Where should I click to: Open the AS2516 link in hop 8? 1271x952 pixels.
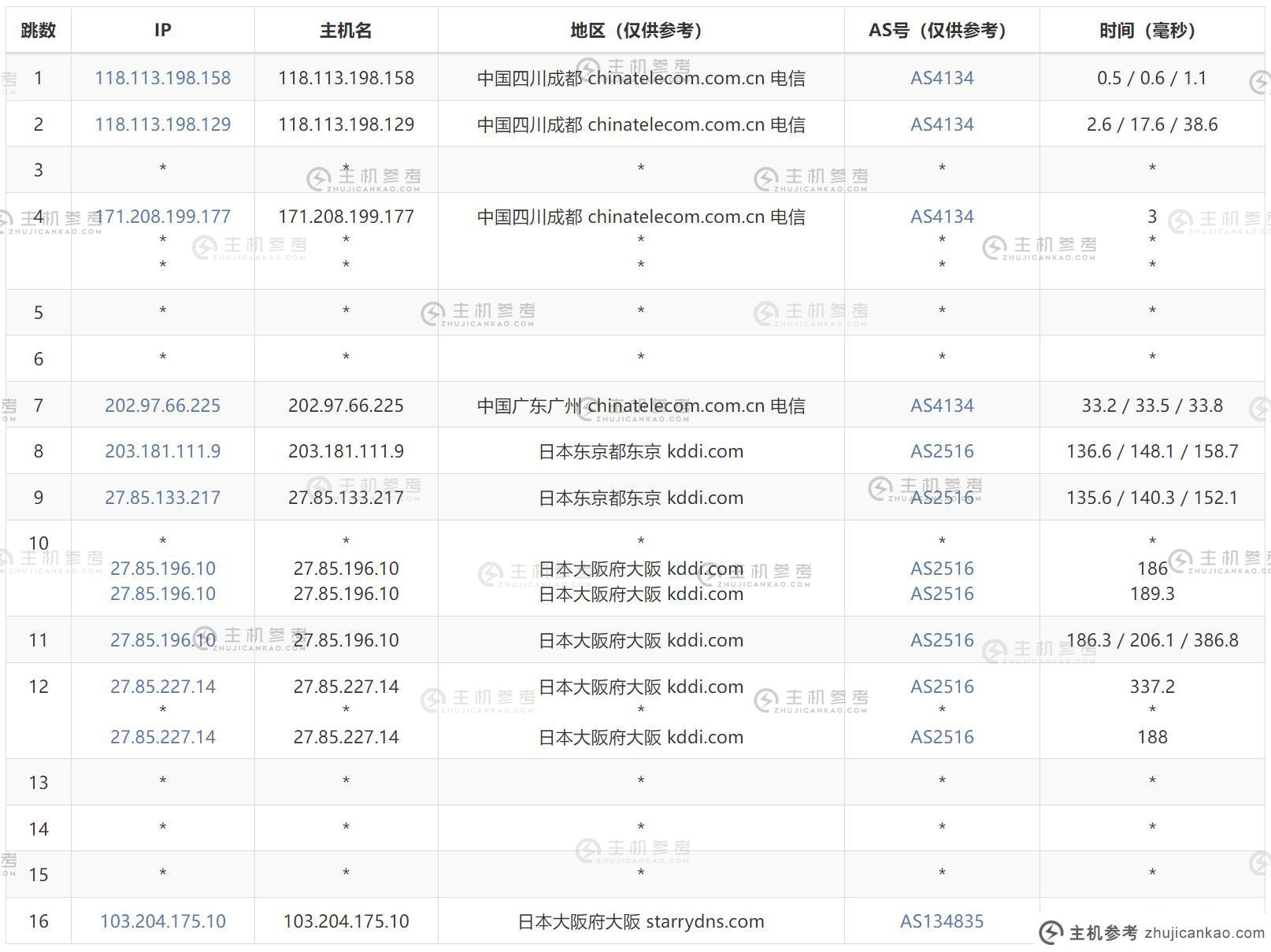942,451
